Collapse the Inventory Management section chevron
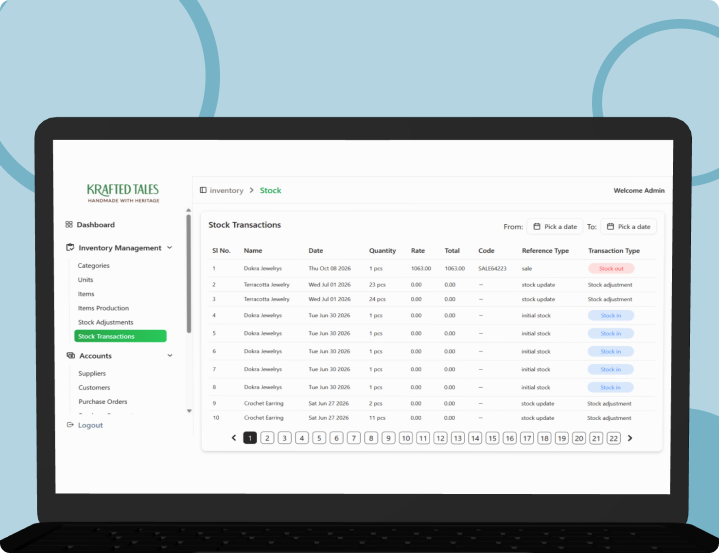 (170, 248)
